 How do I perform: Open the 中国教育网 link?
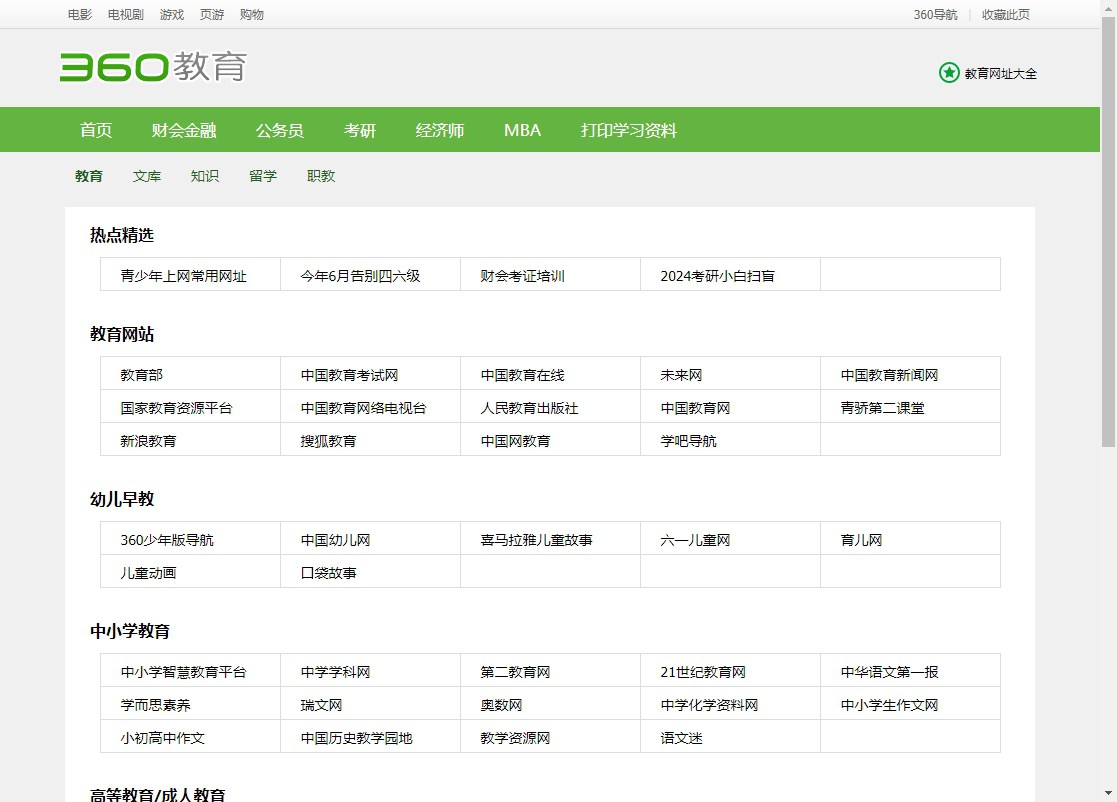695,408
